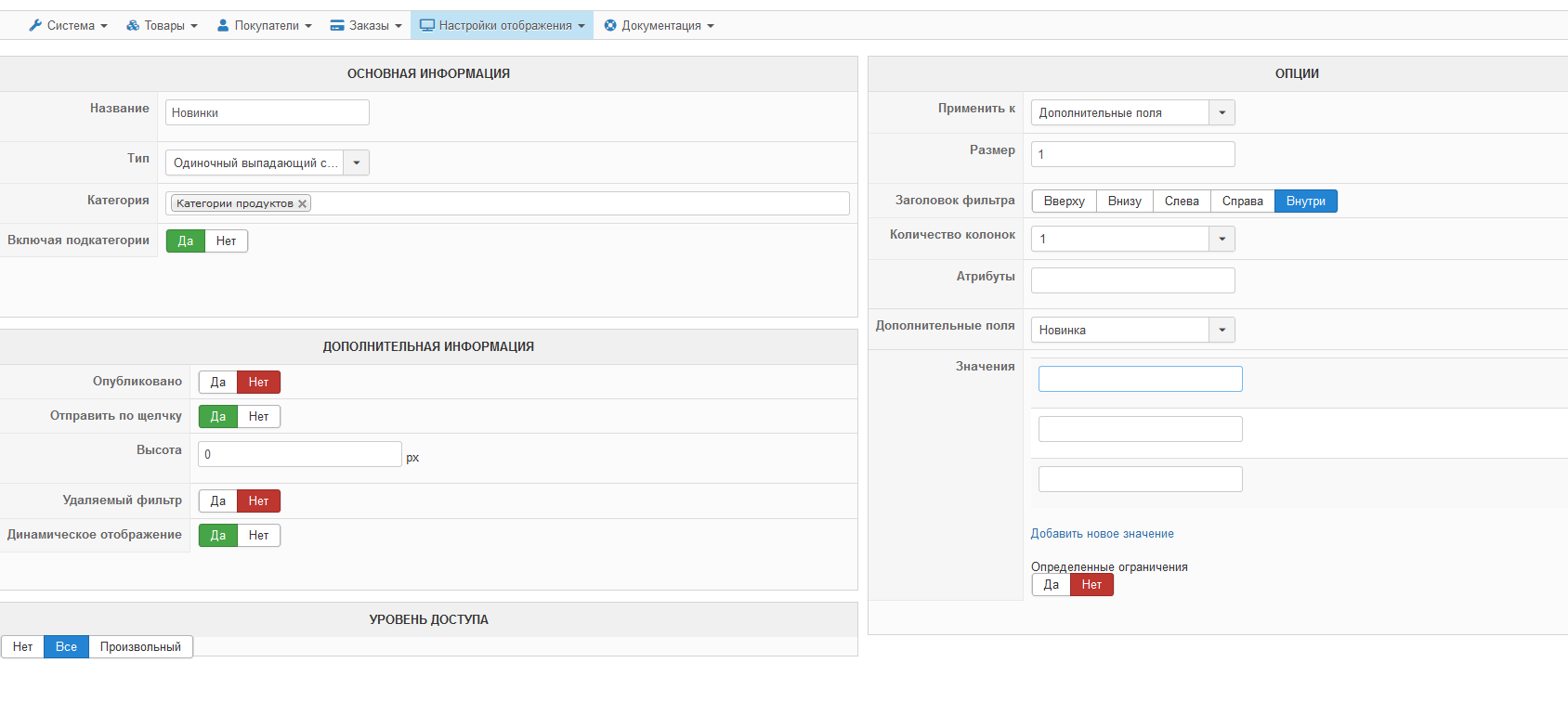This screenshot has height=702, width=1568.
Task: Open the Заказы menu
Action: (x=366, y=26)
